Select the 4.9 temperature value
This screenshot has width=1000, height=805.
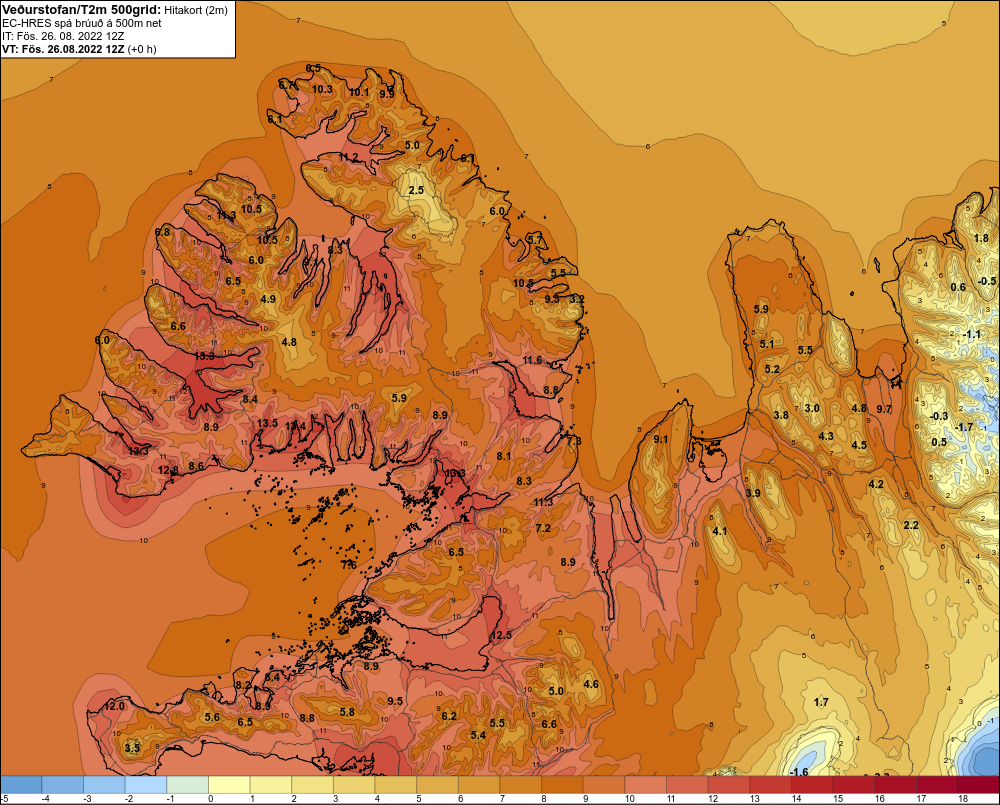(x=268, y=299)
